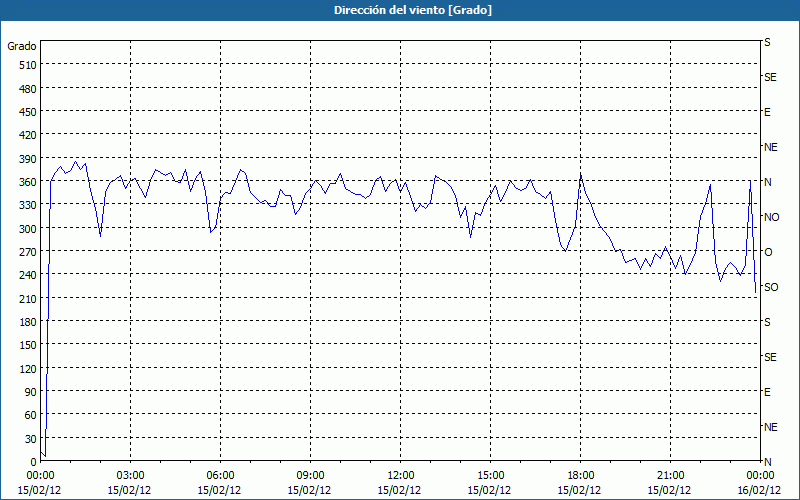Select the 'N' compass label level with 360
The height and width of the screenshot is (500, 800).
(x=767, y=182)
